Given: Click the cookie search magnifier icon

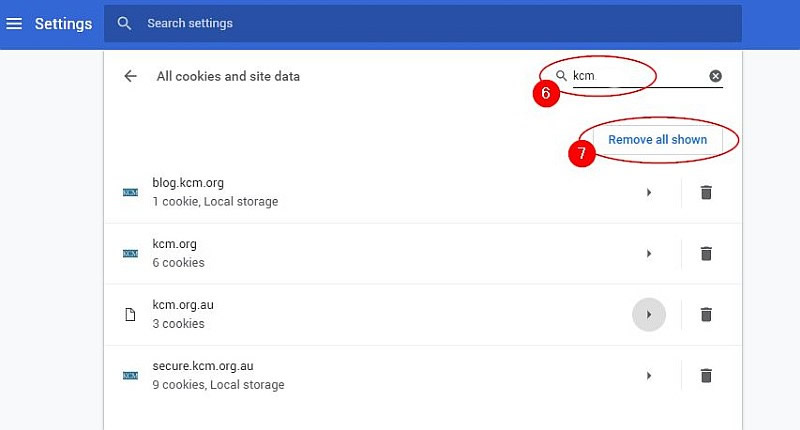Looking at the screenshot, I should [561, 76].
